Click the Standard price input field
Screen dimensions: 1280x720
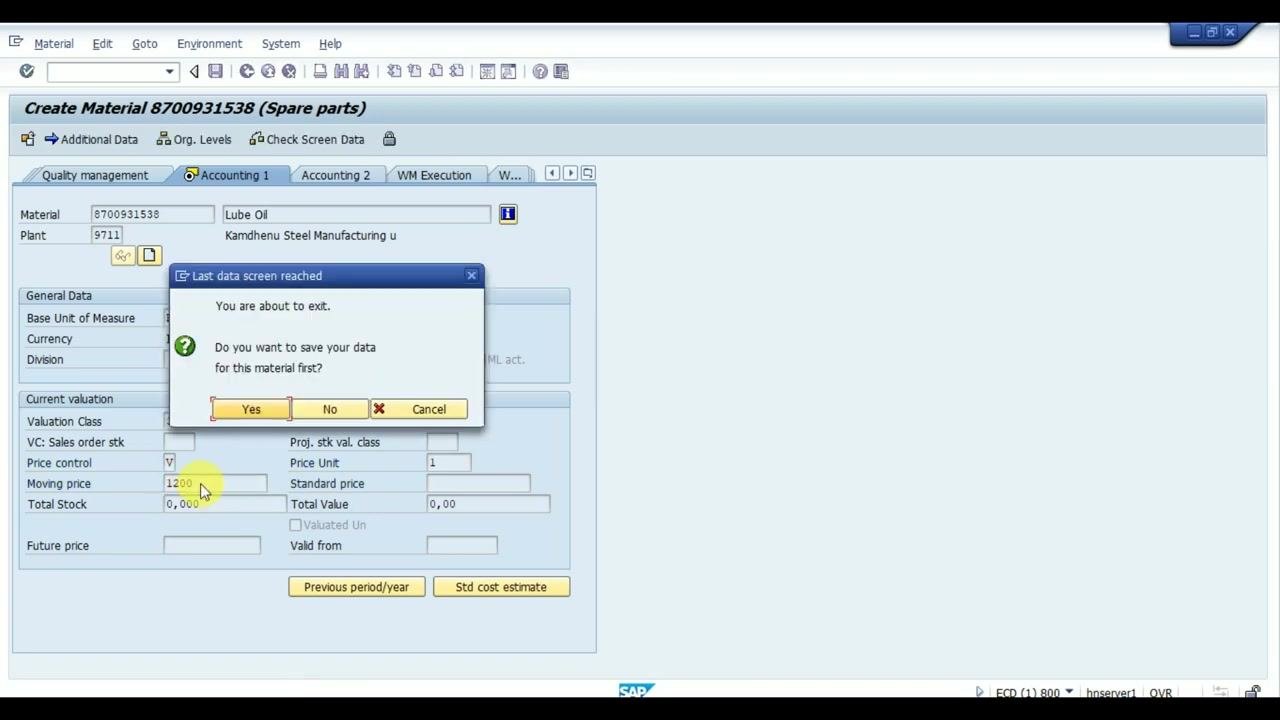point(478,484)
